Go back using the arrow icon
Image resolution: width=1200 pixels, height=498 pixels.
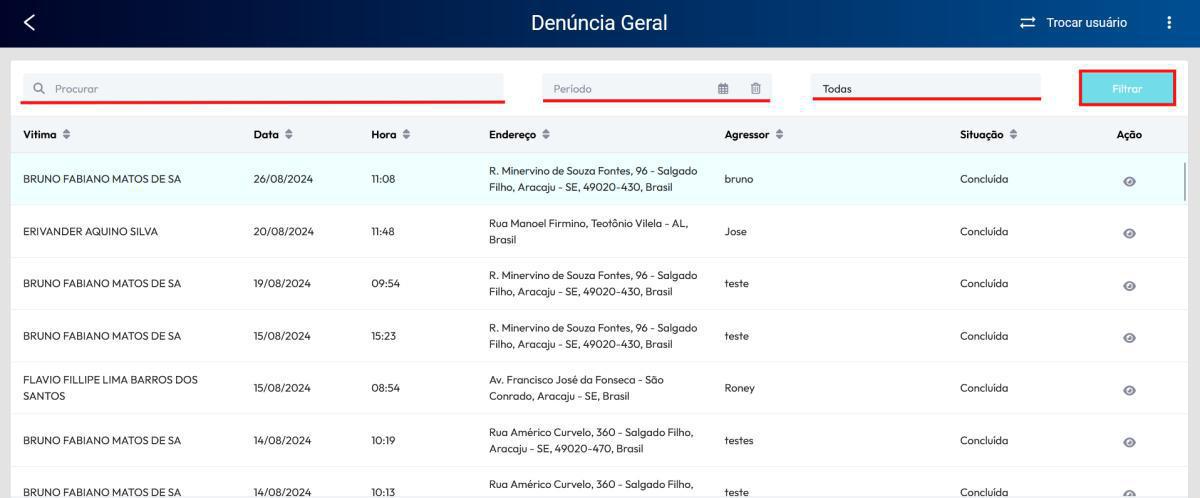tap(29, 22)
